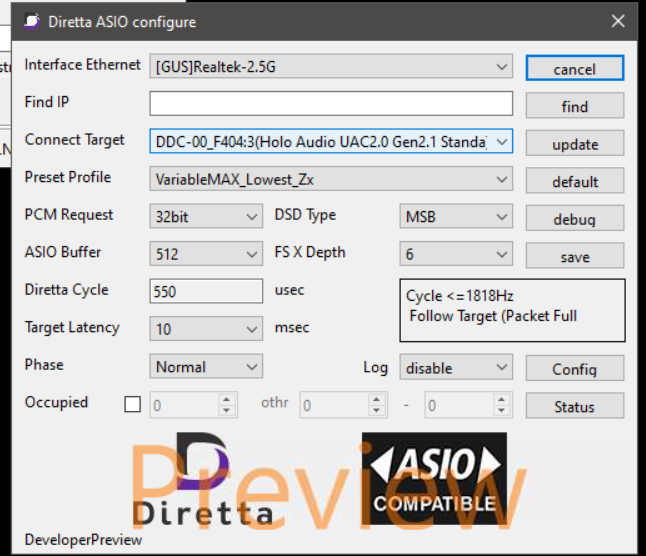Click the Diretta Cycle value field

(206, 292)
